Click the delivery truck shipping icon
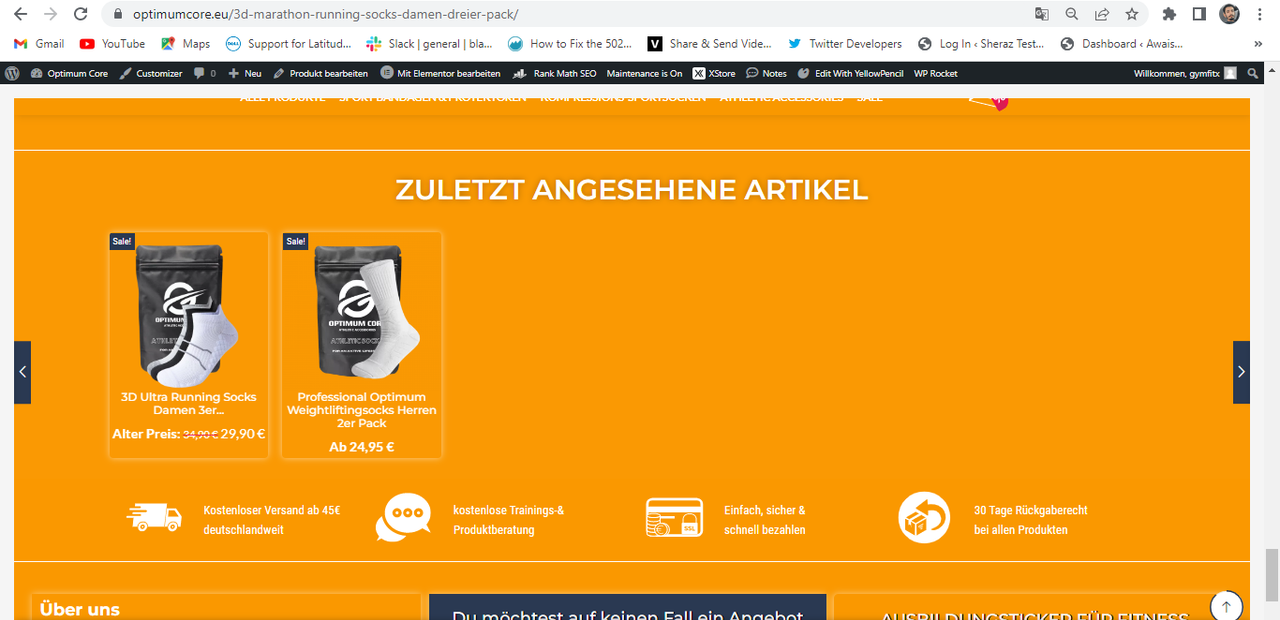1280x620 pixels. click(x=155, y=517)
